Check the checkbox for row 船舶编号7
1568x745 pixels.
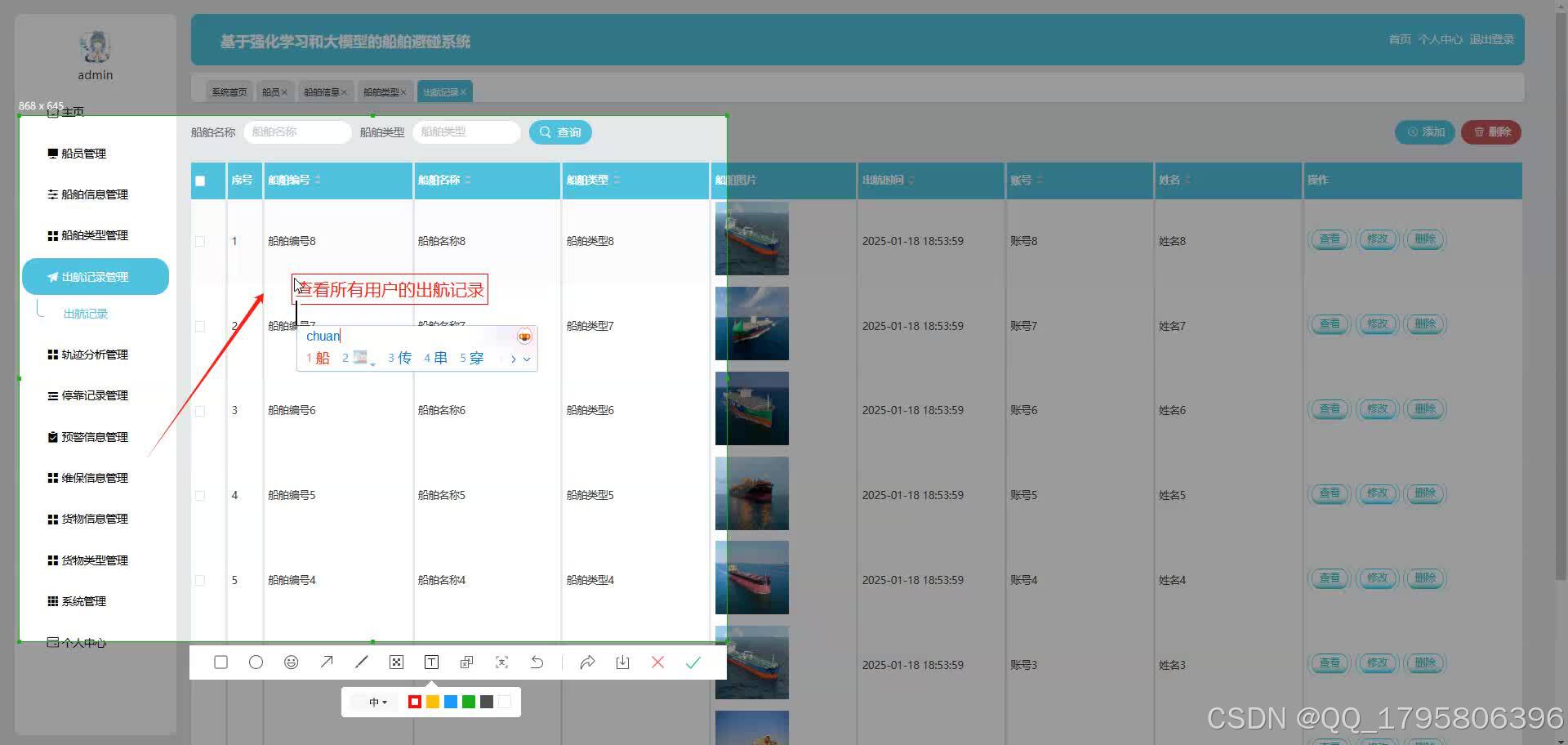(x=200, y=326)
